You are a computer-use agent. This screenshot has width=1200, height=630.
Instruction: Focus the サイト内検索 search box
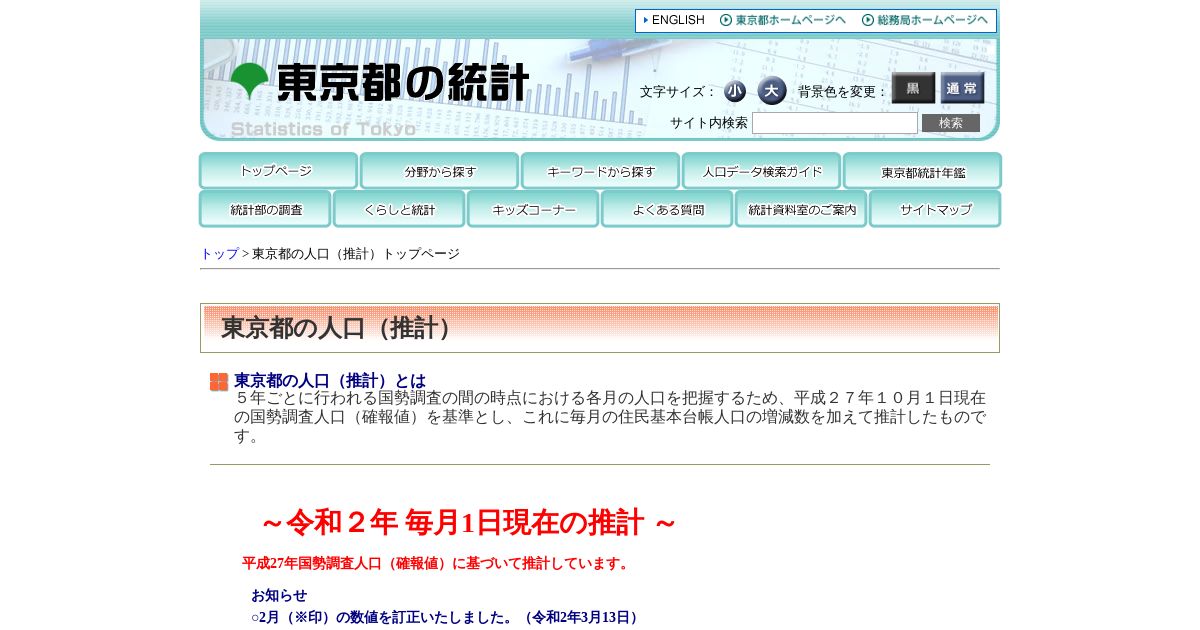[x=835, y=123]
